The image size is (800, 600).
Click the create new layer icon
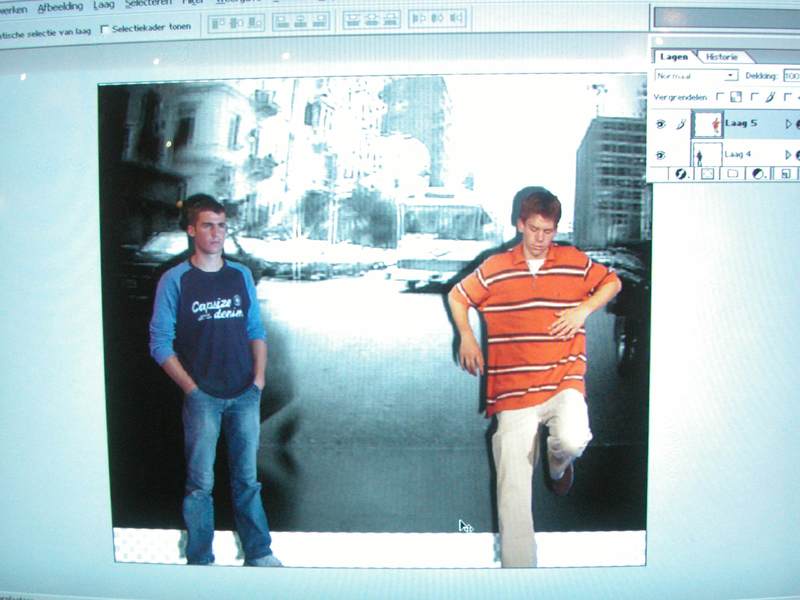pyautogui.click(x=785, y=173)
